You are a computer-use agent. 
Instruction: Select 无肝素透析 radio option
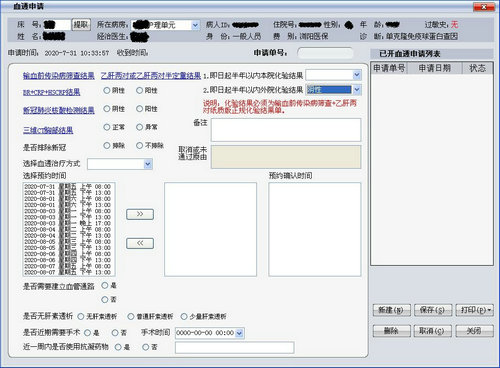pyautogui.click(x=81, y=316)
